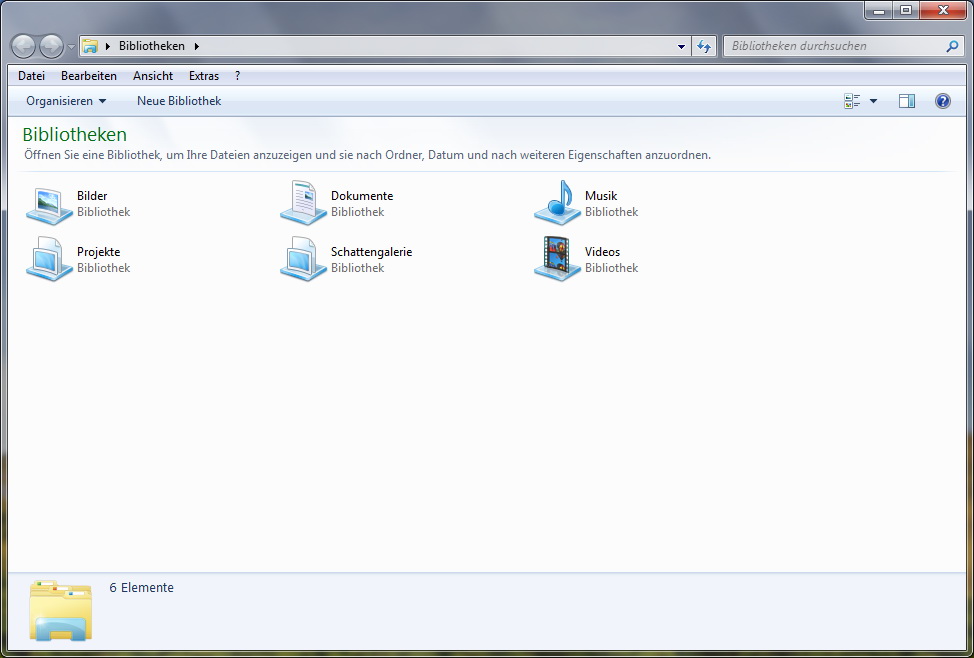The height and width of the screenshot is (658, 974).
Task: Click the libraries icon in address bar
Action: (91, 46)
